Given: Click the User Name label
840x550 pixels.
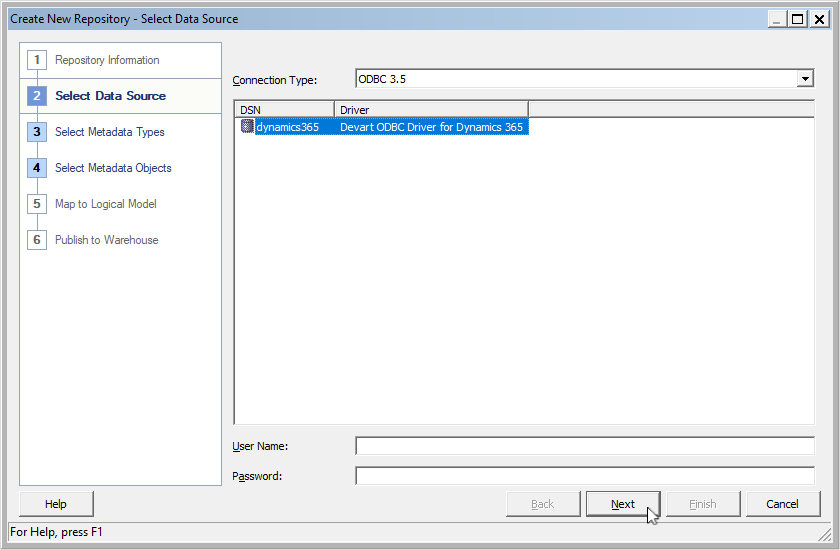Looking at the screenshot, I should click(x=260, y=446).
